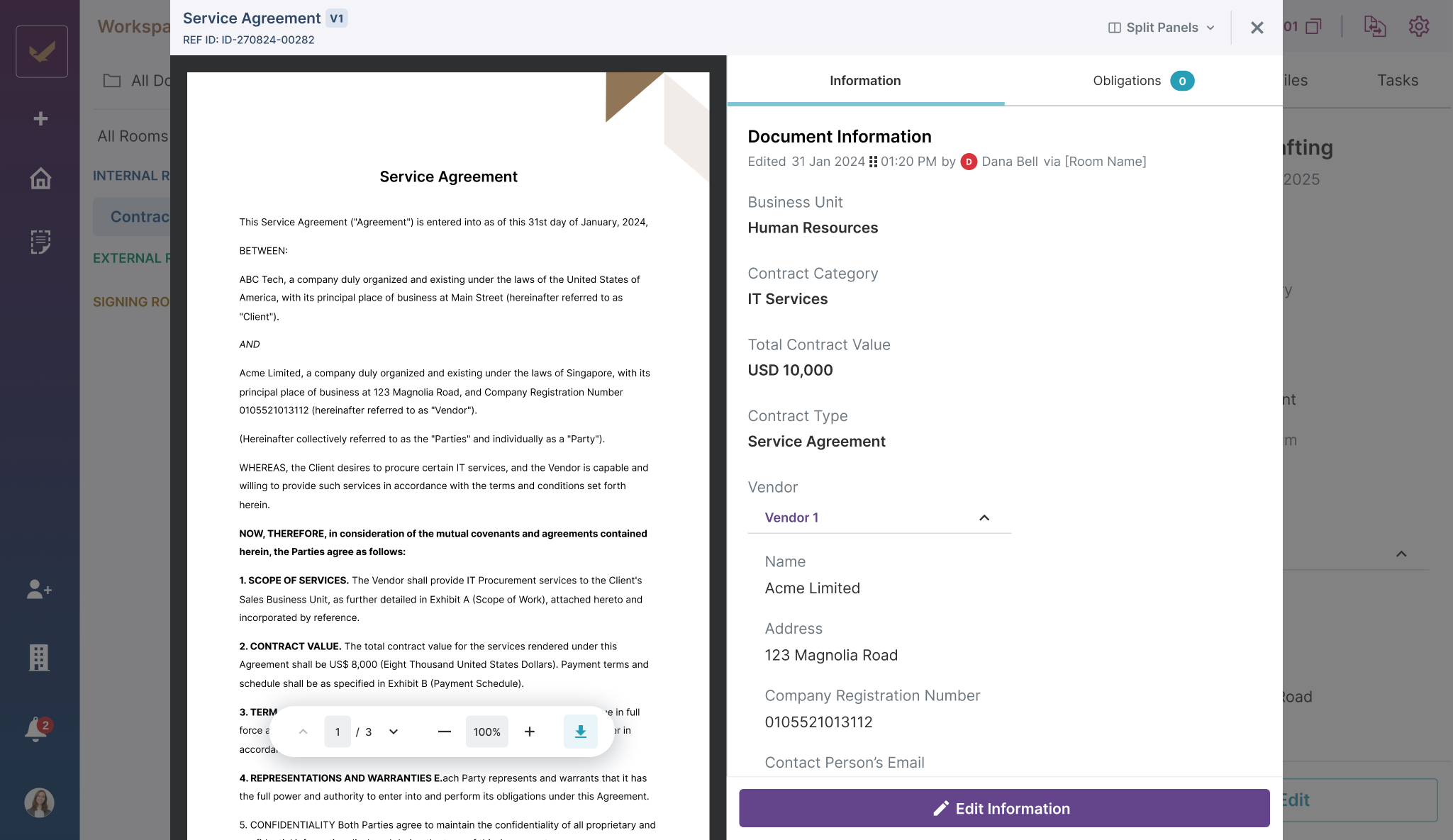
Task: Open the Split Panels dropdown
Action: (x=1160, y=27)
